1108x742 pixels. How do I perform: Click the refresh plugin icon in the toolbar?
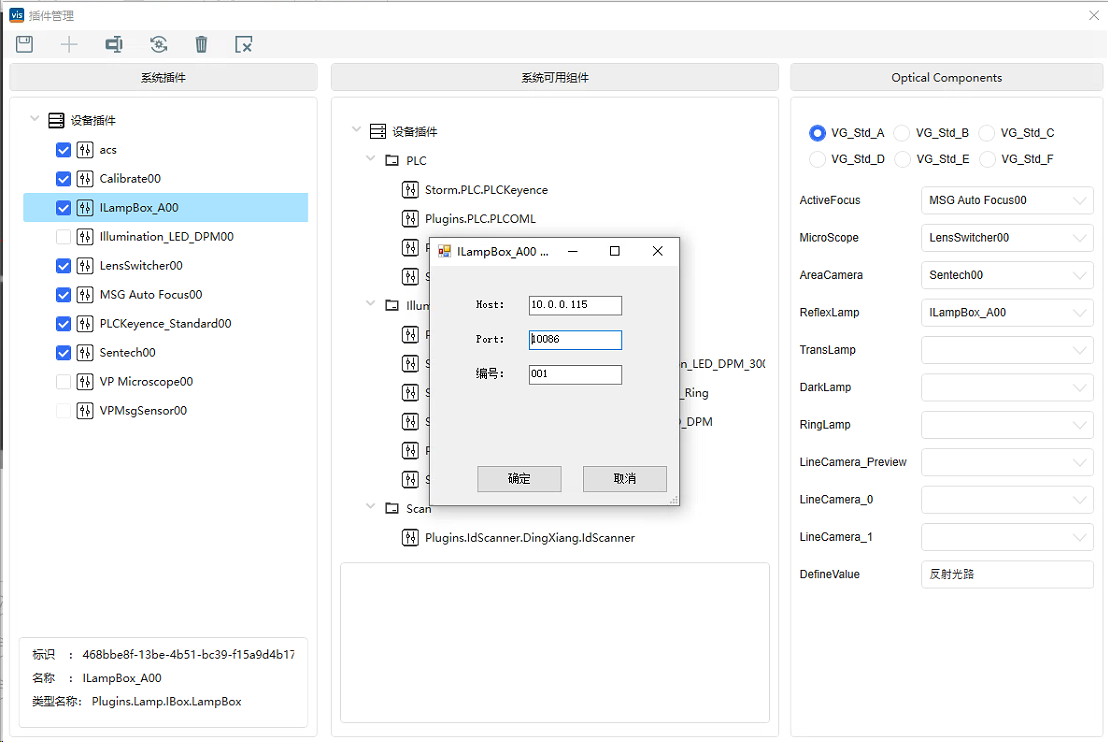[158, 44]
